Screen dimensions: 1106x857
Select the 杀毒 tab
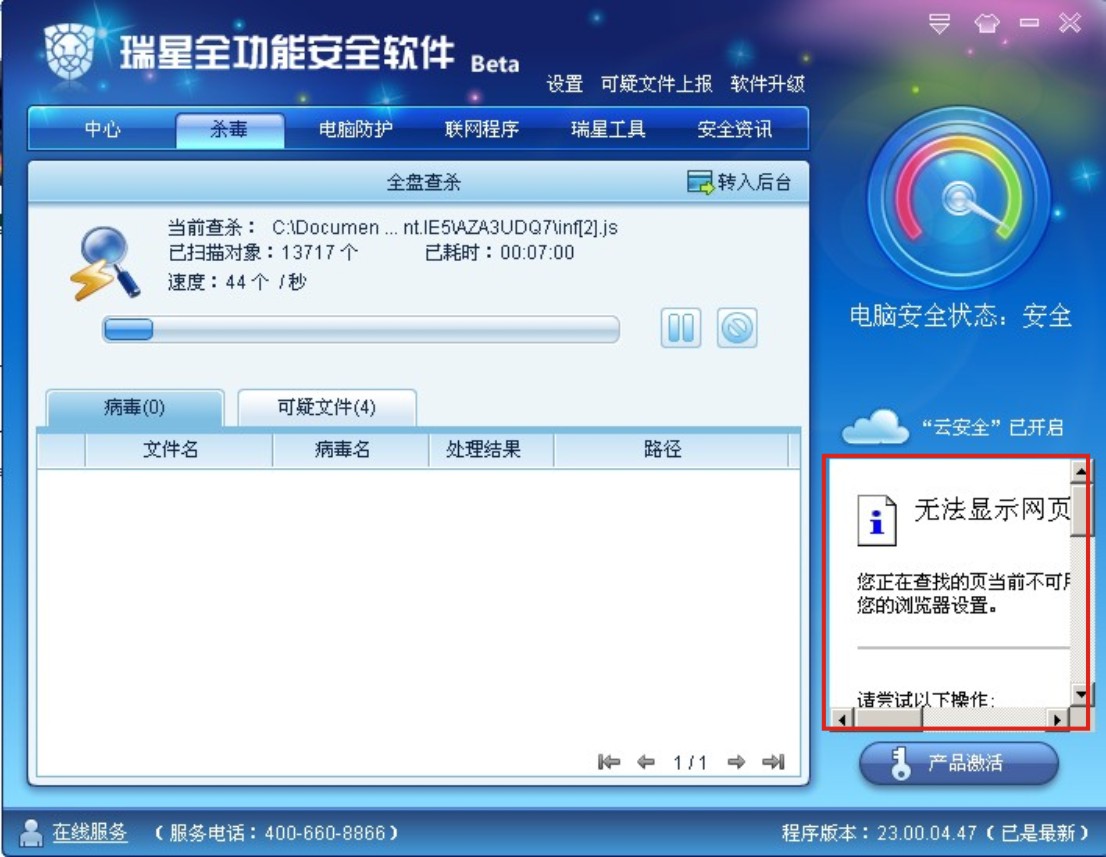229,130
